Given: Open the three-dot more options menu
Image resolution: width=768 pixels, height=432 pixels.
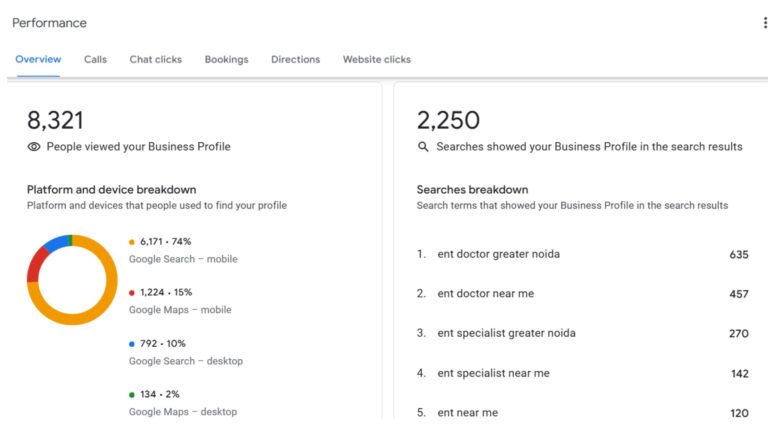Looking at the screenshot, I should [765, 23].
